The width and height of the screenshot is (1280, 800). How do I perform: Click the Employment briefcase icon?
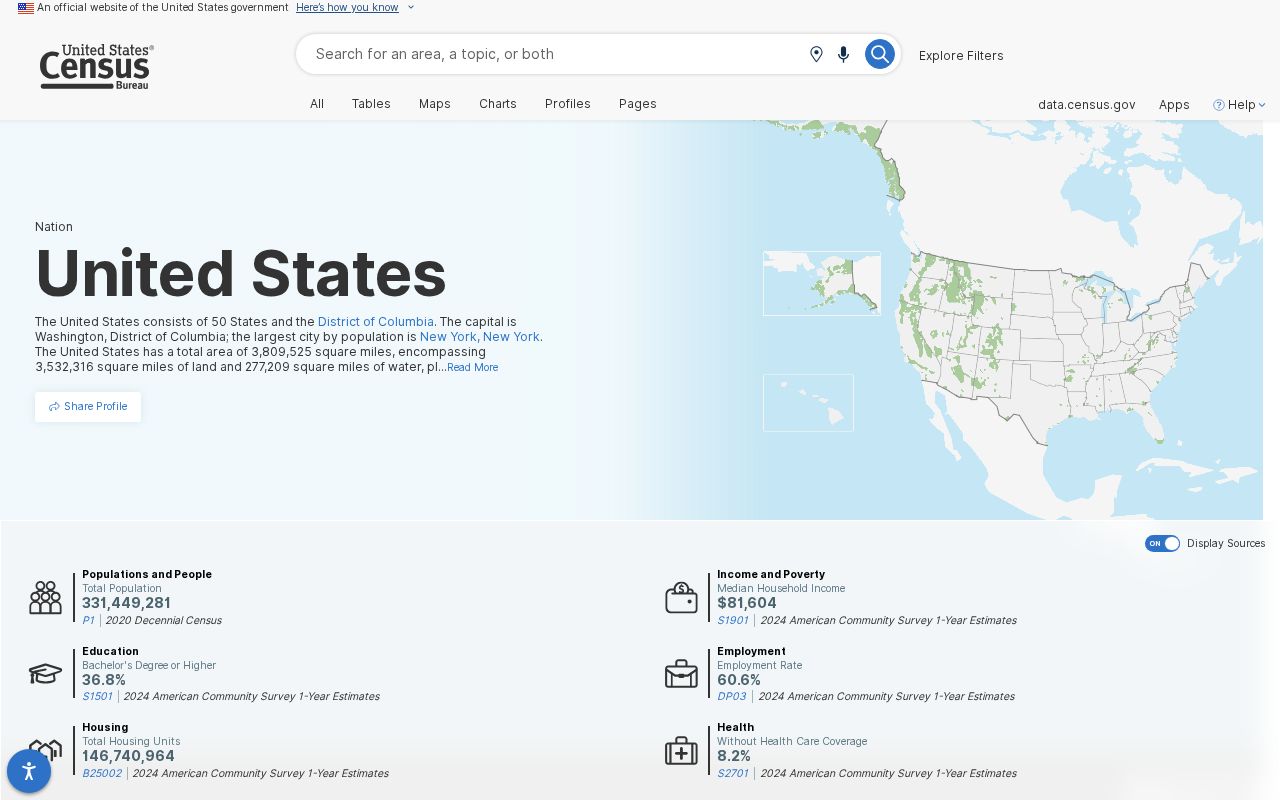[x=681, y=674]
